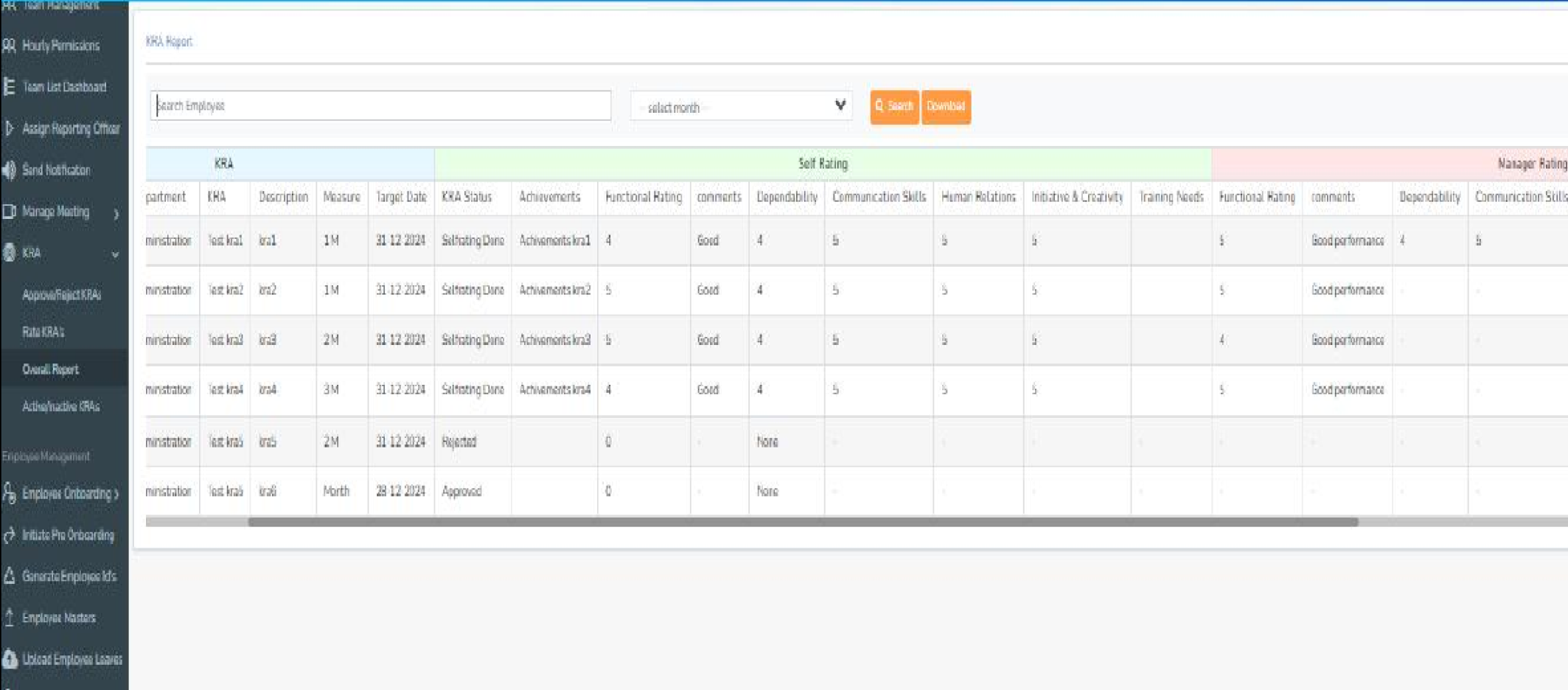
Task: Click the Download button
Action: click(x=946, y=106)
